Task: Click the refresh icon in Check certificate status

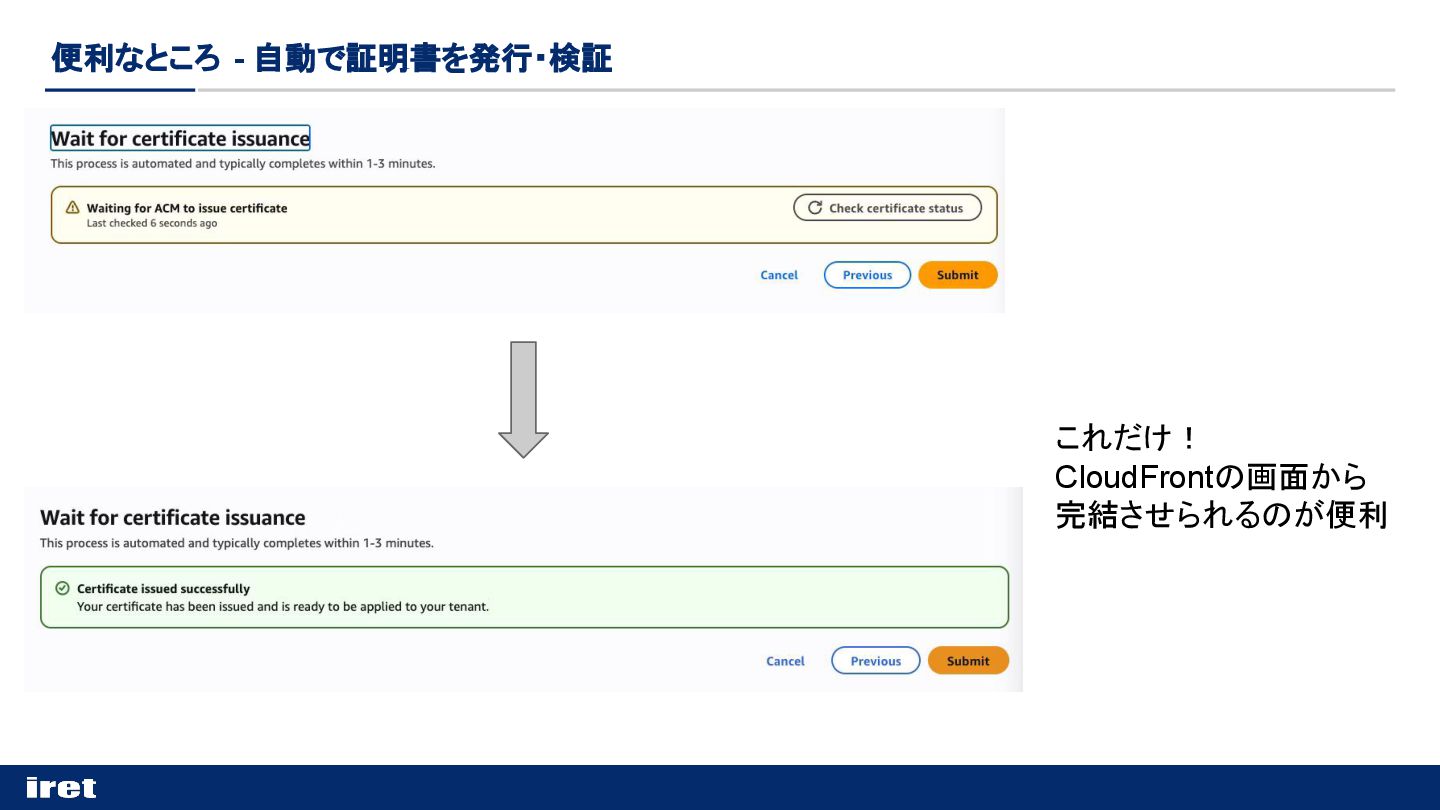Action: pos(815,208)
